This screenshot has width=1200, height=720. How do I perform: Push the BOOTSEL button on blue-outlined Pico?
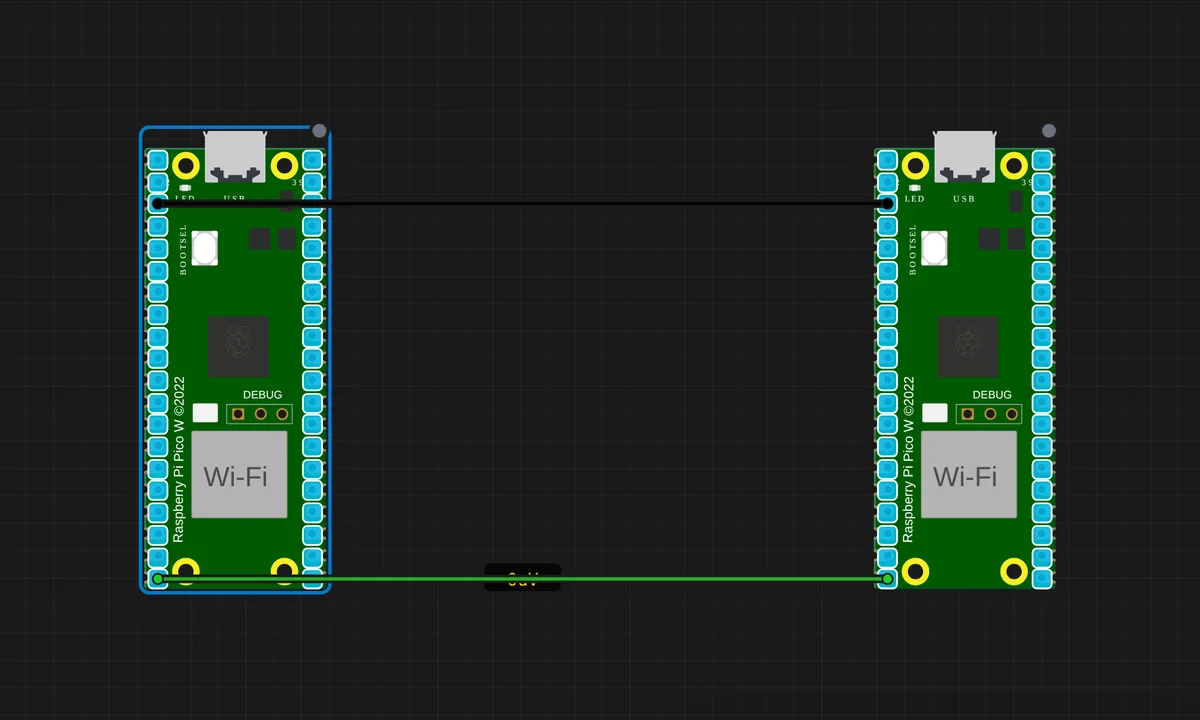(x=205, y=248)
